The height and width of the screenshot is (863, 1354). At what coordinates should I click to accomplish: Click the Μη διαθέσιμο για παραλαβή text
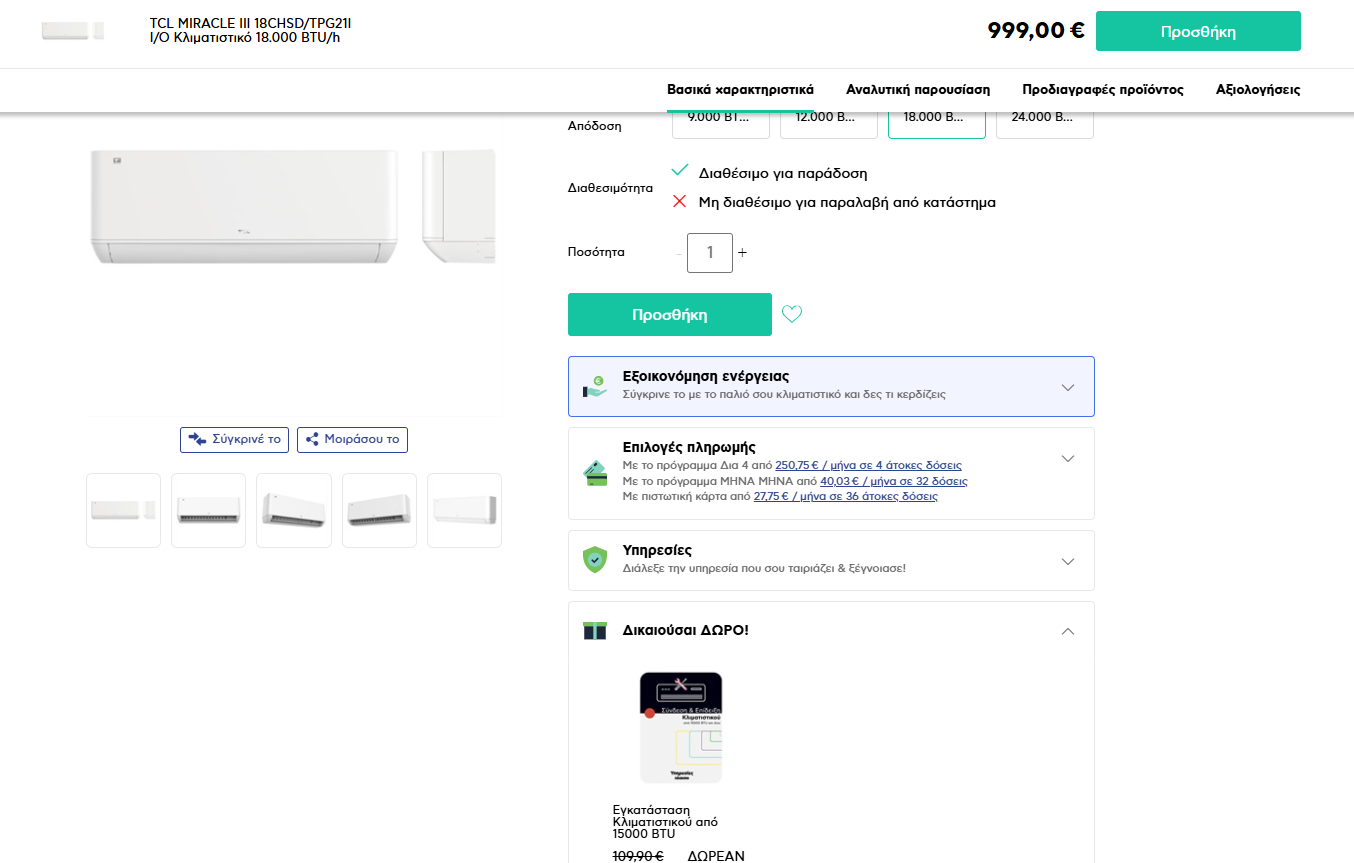[847, 202]
